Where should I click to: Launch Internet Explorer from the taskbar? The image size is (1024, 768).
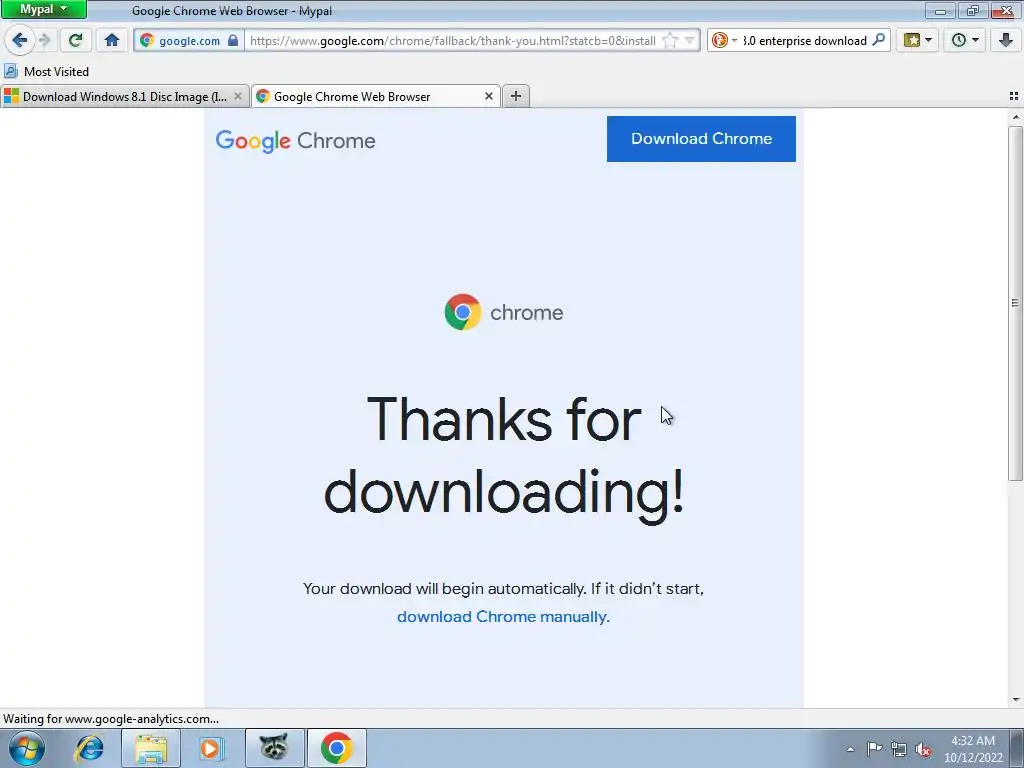pos(89,748)
